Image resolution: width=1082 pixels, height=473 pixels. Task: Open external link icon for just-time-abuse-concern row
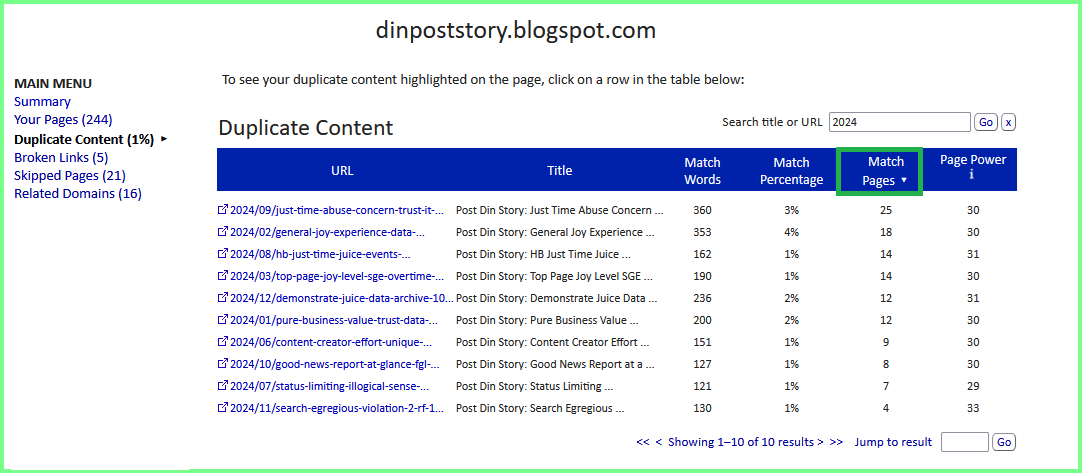point(222,210)
